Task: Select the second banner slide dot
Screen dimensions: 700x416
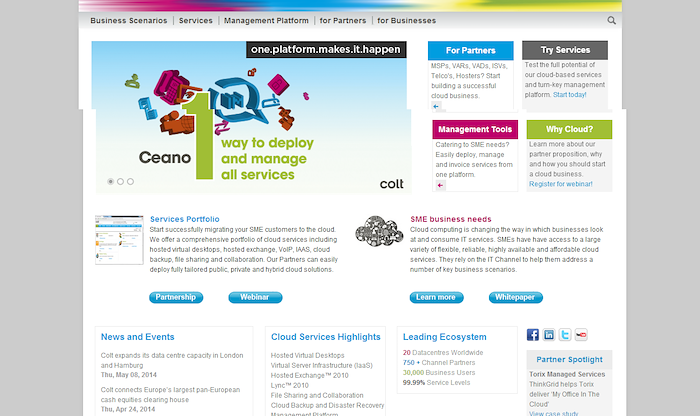Action: click(120, 182)
